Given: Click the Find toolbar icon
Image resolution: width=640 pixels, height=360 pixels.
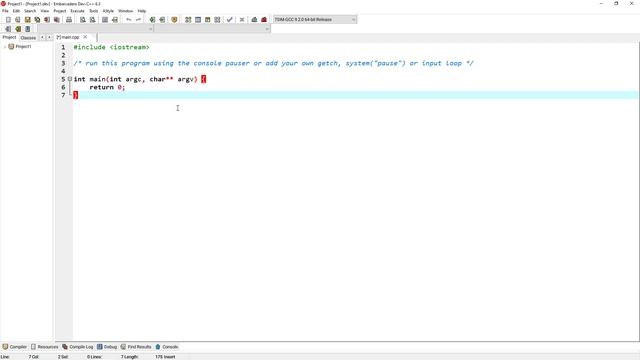Looking at the screenshot, I should click(83, 20).
